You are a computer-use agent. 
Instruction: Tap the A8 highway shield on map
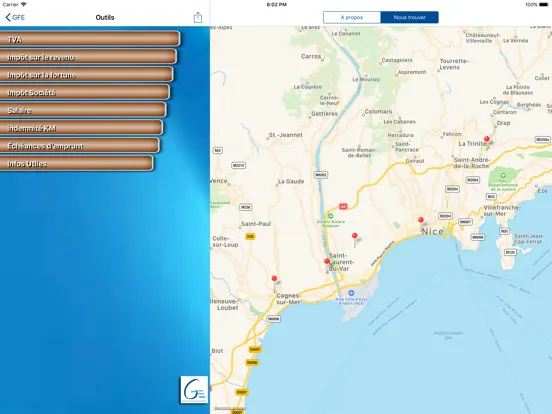343,206
